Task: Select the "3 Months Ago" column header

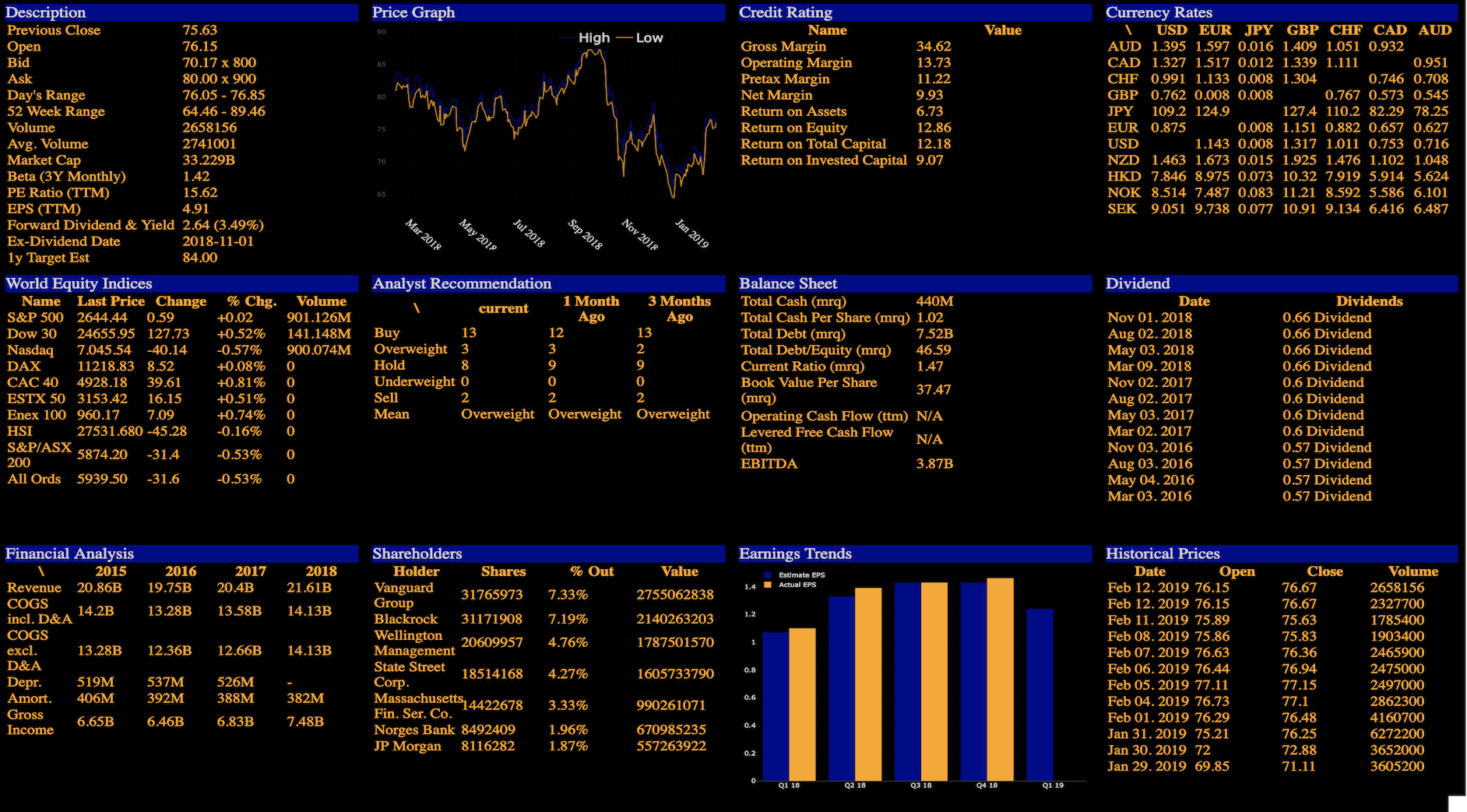Action: point(680,309)
